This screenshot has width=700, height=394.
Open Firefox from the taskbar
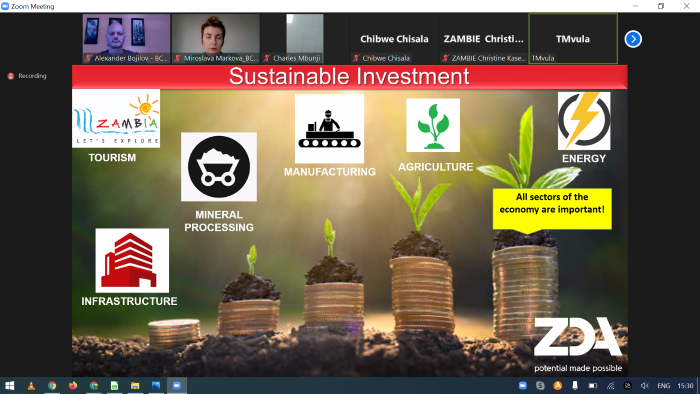click(x=73, y=386)
